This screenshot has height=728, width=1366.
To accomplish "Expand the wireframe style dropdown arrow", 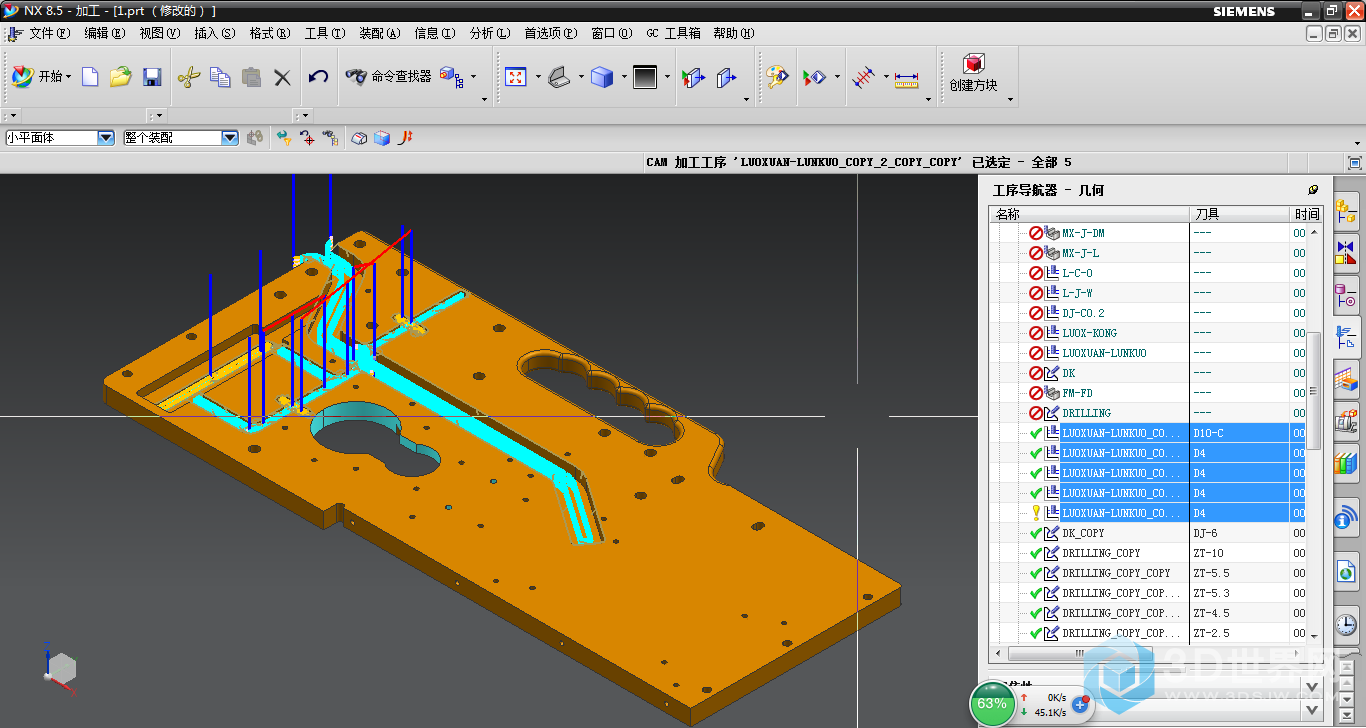I will pyautogui.click(x=580, y=76).
